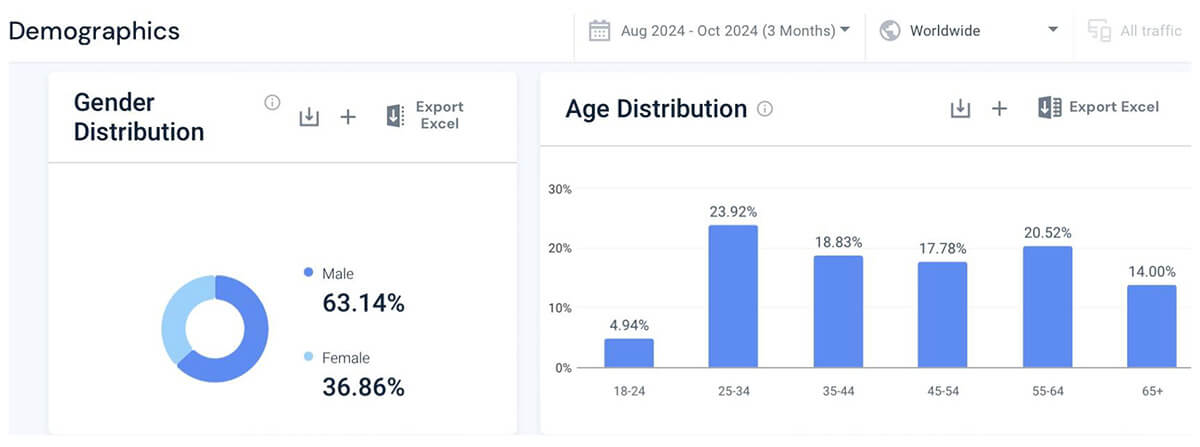1200x447 pixels.
Task: Click Export Excel text in Gender Distribution
Action: [x=439, y=115]
